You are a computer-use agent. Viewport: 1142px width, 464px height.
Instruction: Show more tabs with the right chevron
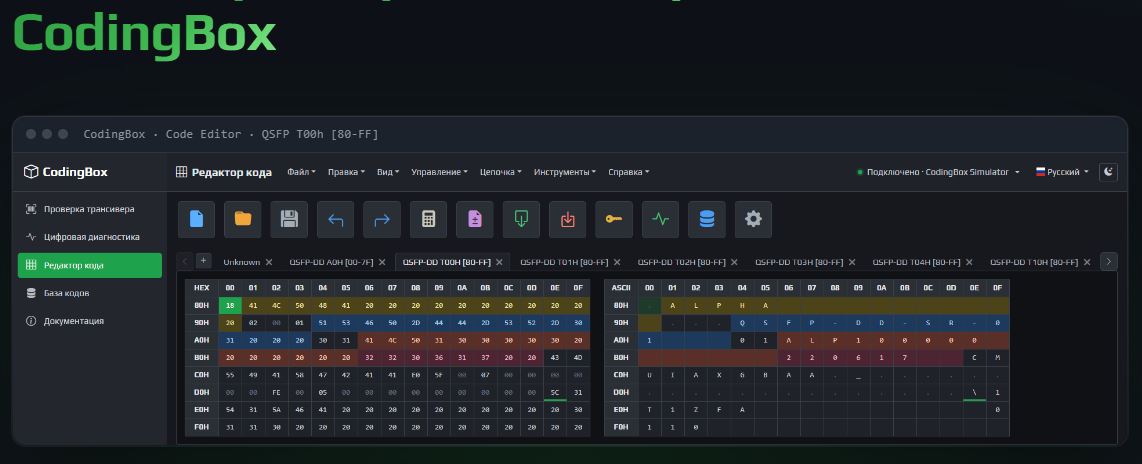pyautogui.click(x=1108, y=262)
